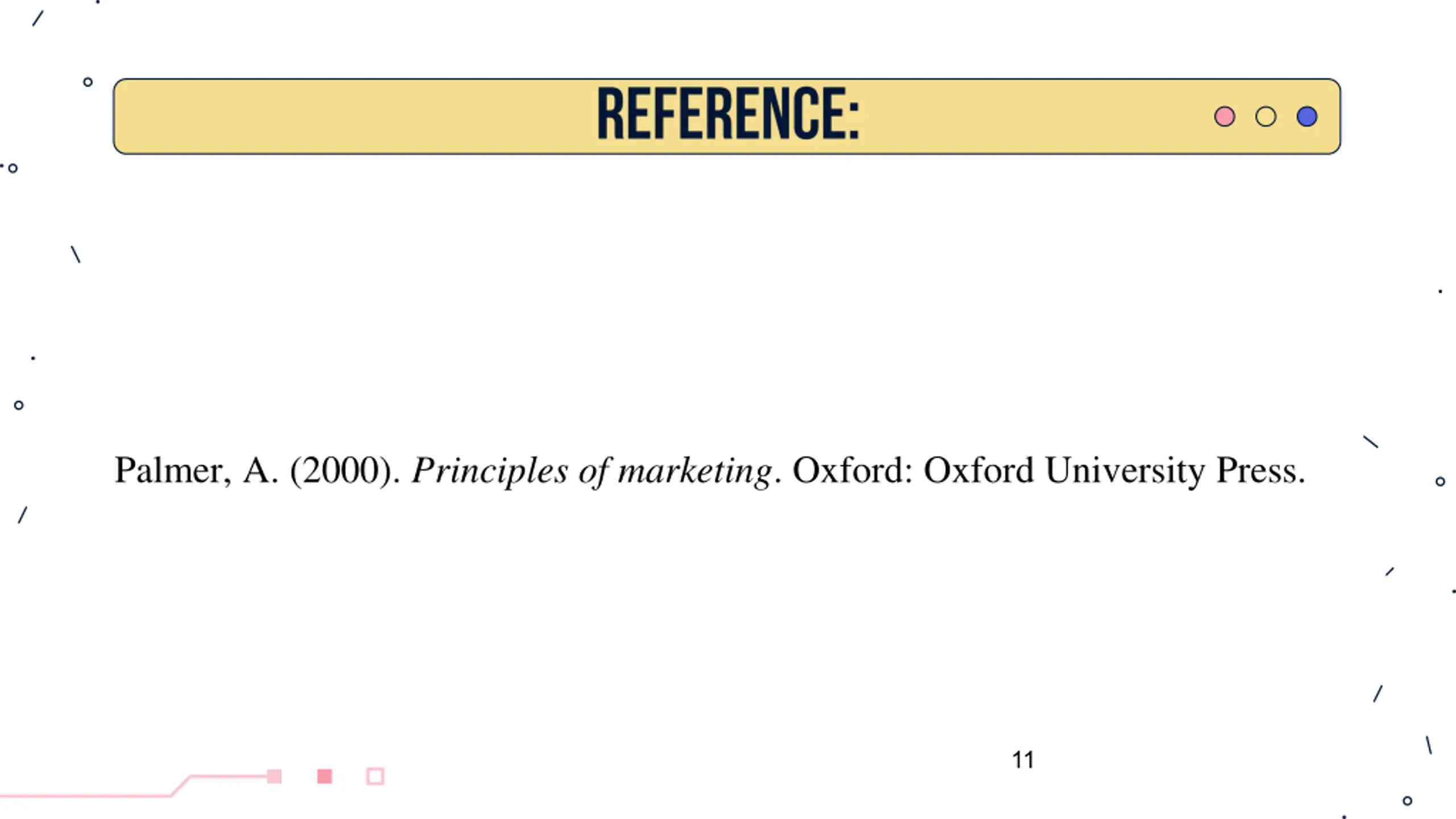This screenshot has height=819, width=1456.
Task: Click the pink circle in the yellow banner
Action: (1225, 117)
